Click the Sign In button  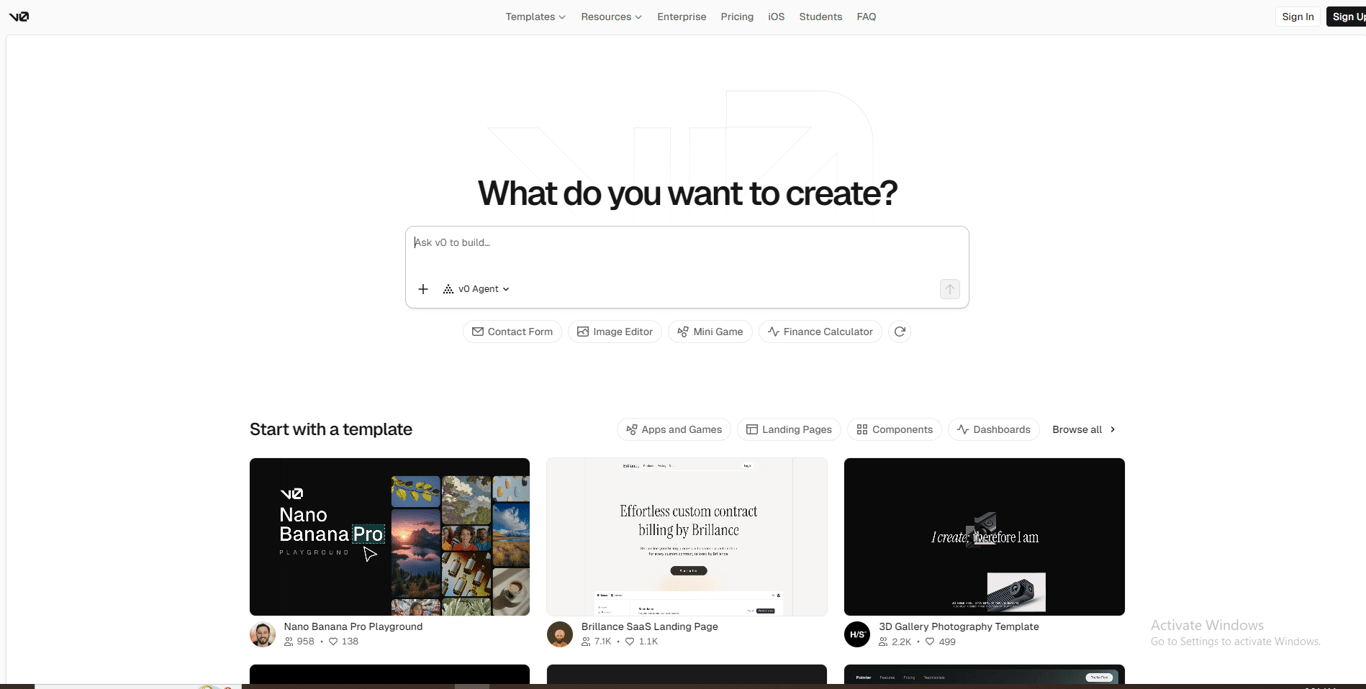pos(1298,17)
